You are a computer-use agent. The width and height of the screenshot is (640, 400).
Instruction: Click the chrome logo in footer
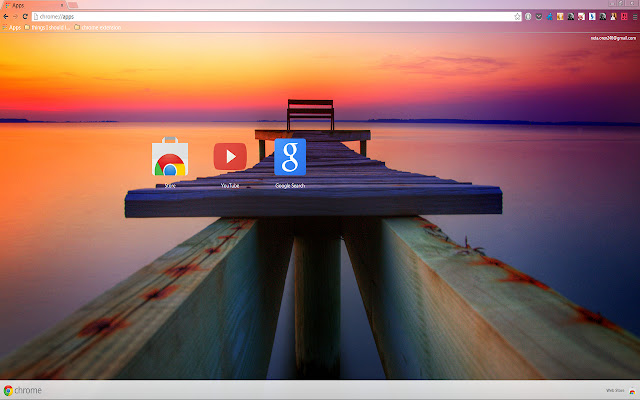coord(22,390)
